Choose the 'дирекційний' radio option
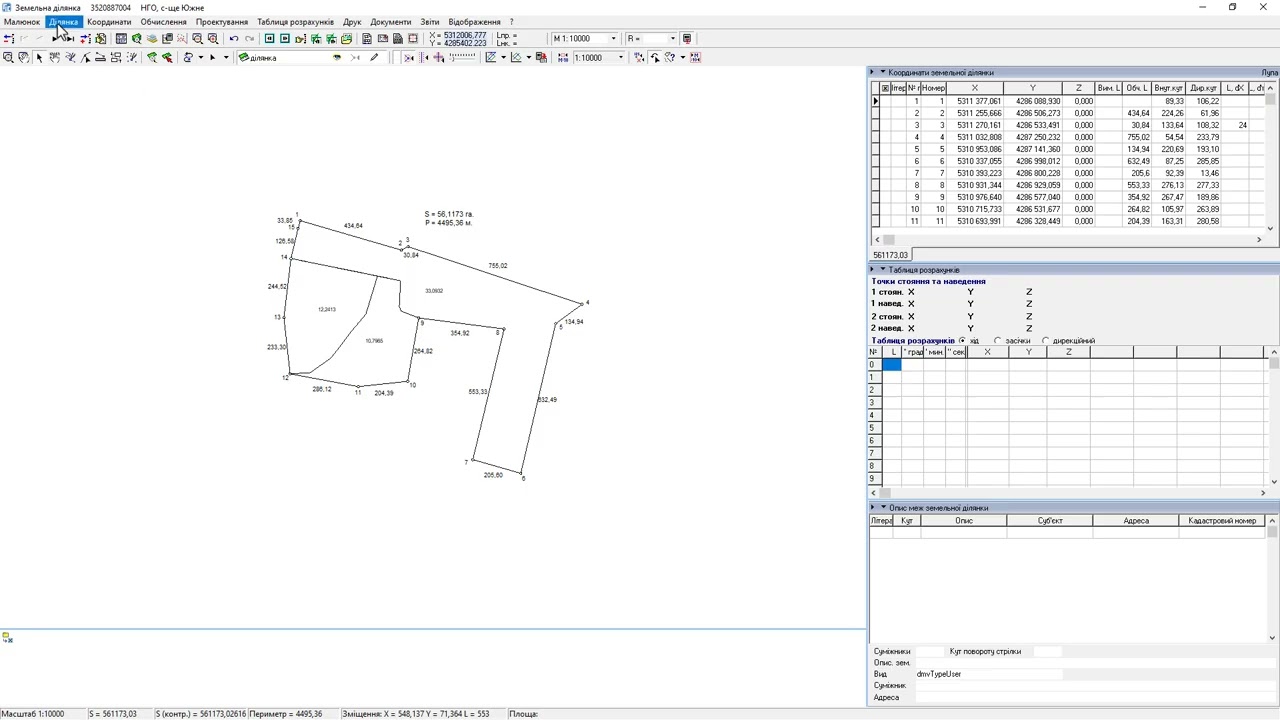Screen dimensions: 1280x720 [1045, 341]
